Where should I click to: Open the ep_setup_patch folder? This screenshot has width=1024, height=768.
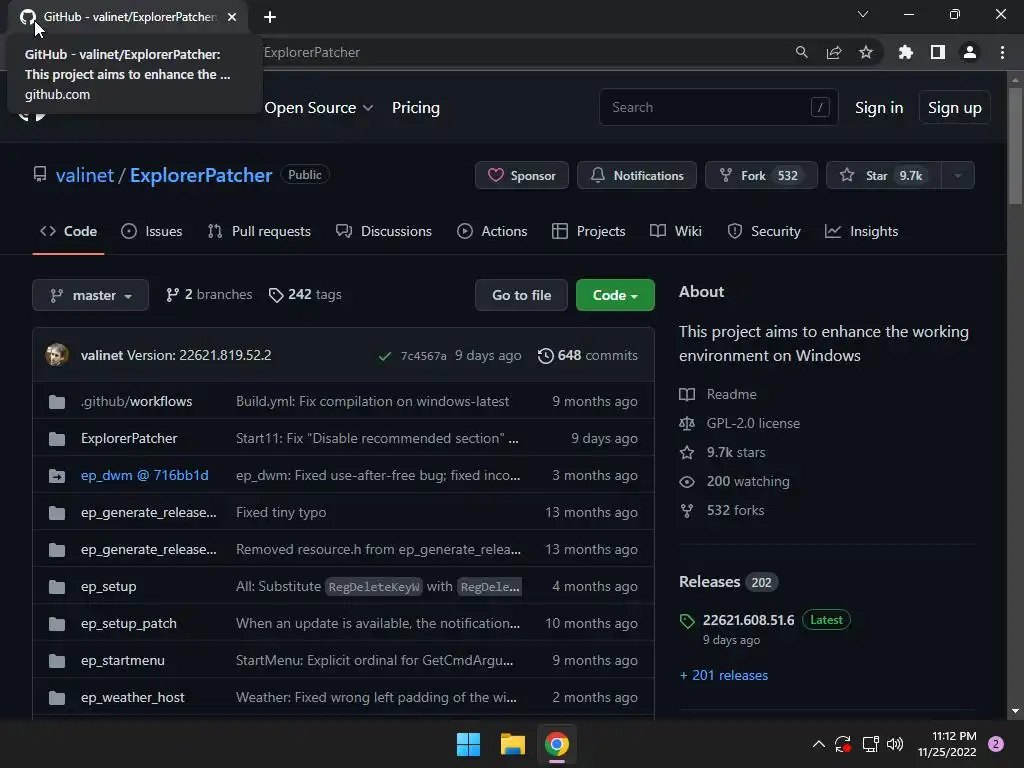click(x=129, y=624)
